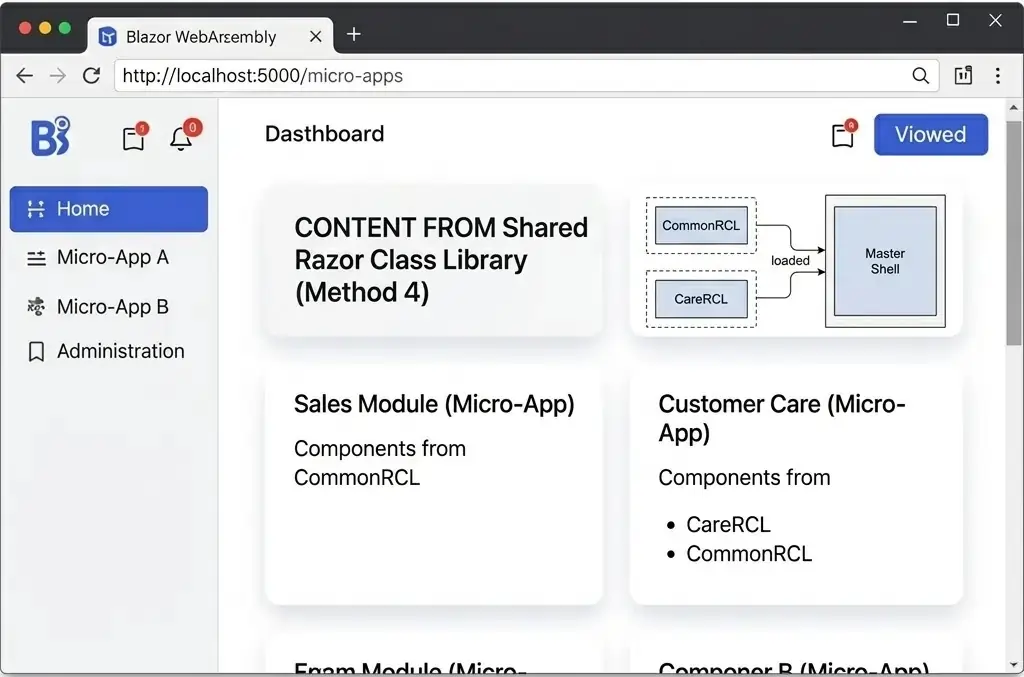Close the browser window with X
The image size is (1024, 677).
click(x=995, y=20)
